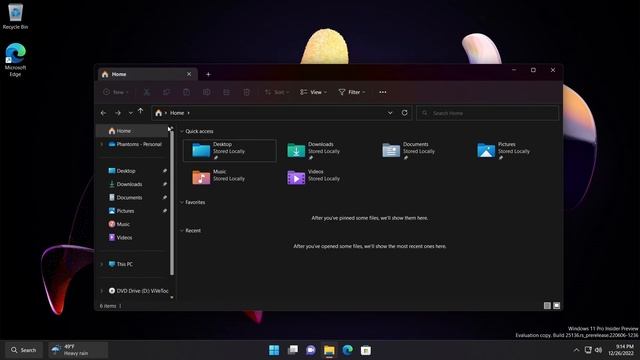This screenshot has height=360, width=640.
Task: Click the Up one level arrow
Action: 140,111
